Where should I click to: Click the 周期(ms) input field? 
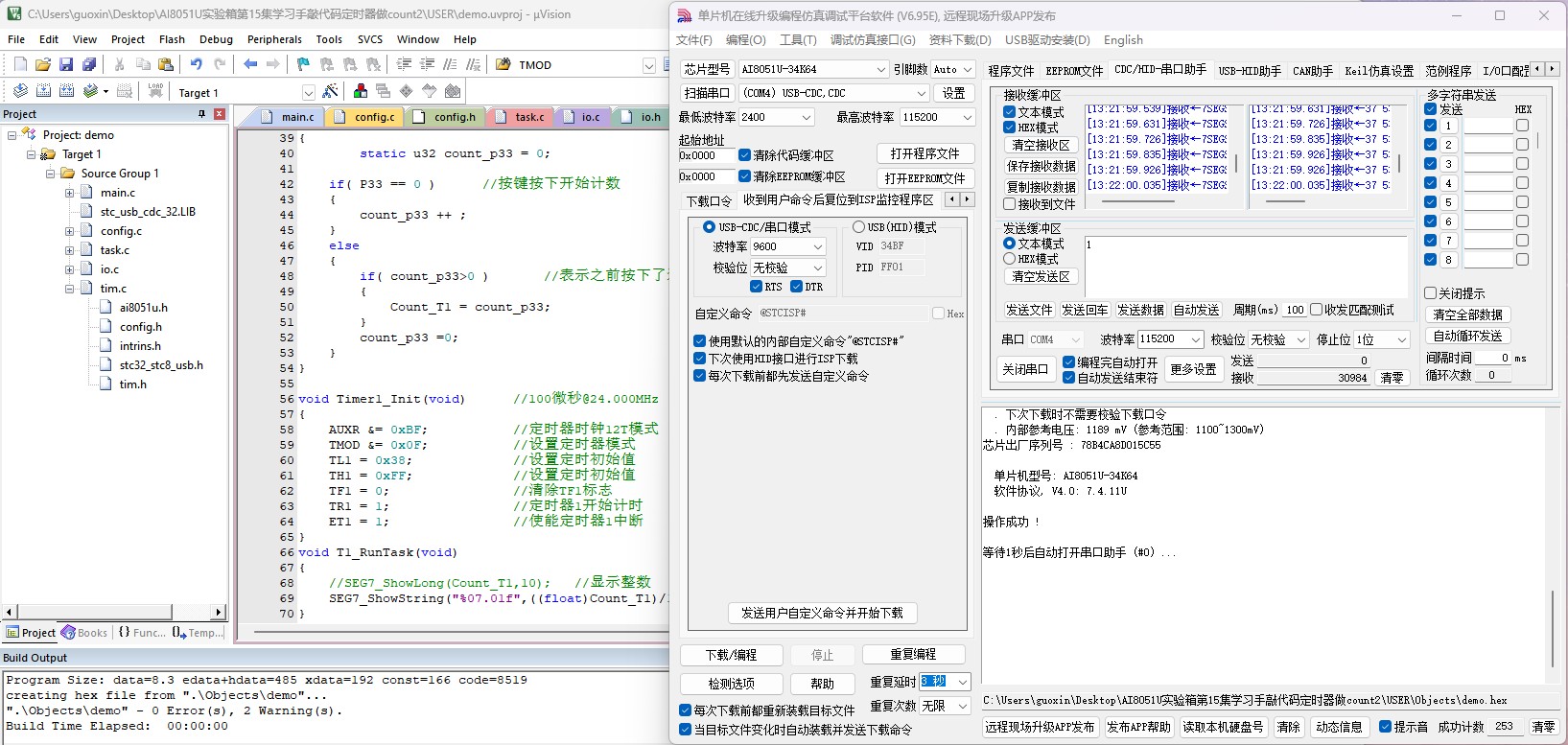(x=1295, y=310)
